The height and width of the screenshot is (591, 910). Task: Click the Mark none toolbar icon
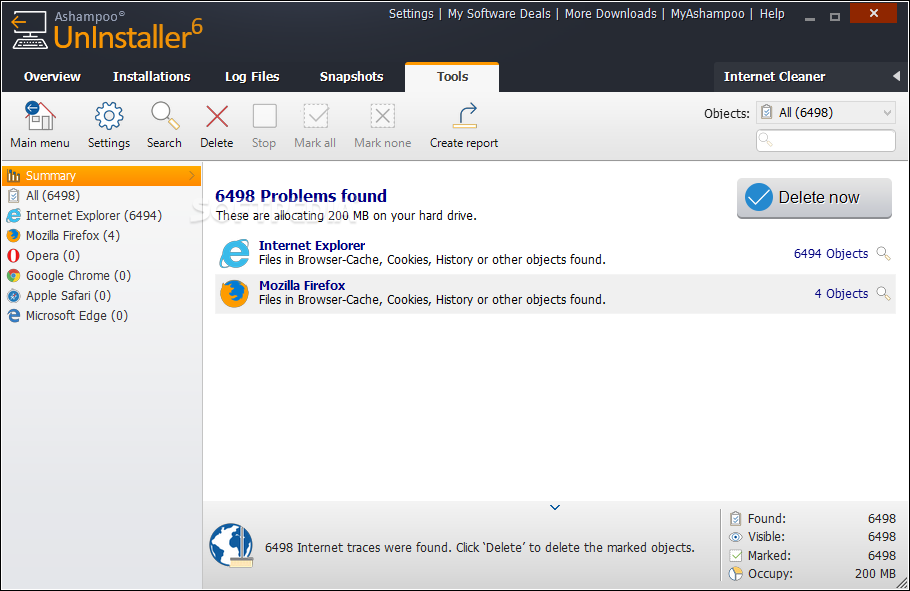pyautogui.click(x=382, y=116)
